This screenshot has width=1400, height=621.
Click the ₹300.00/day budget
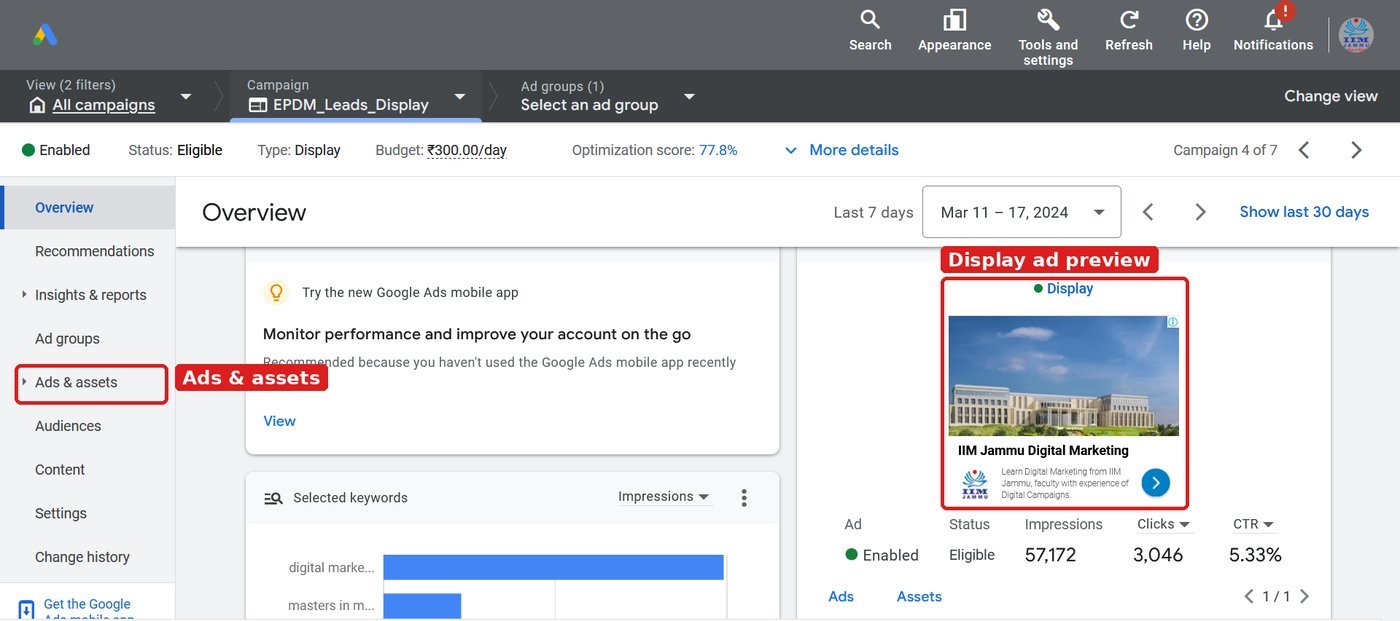[467, 150]
